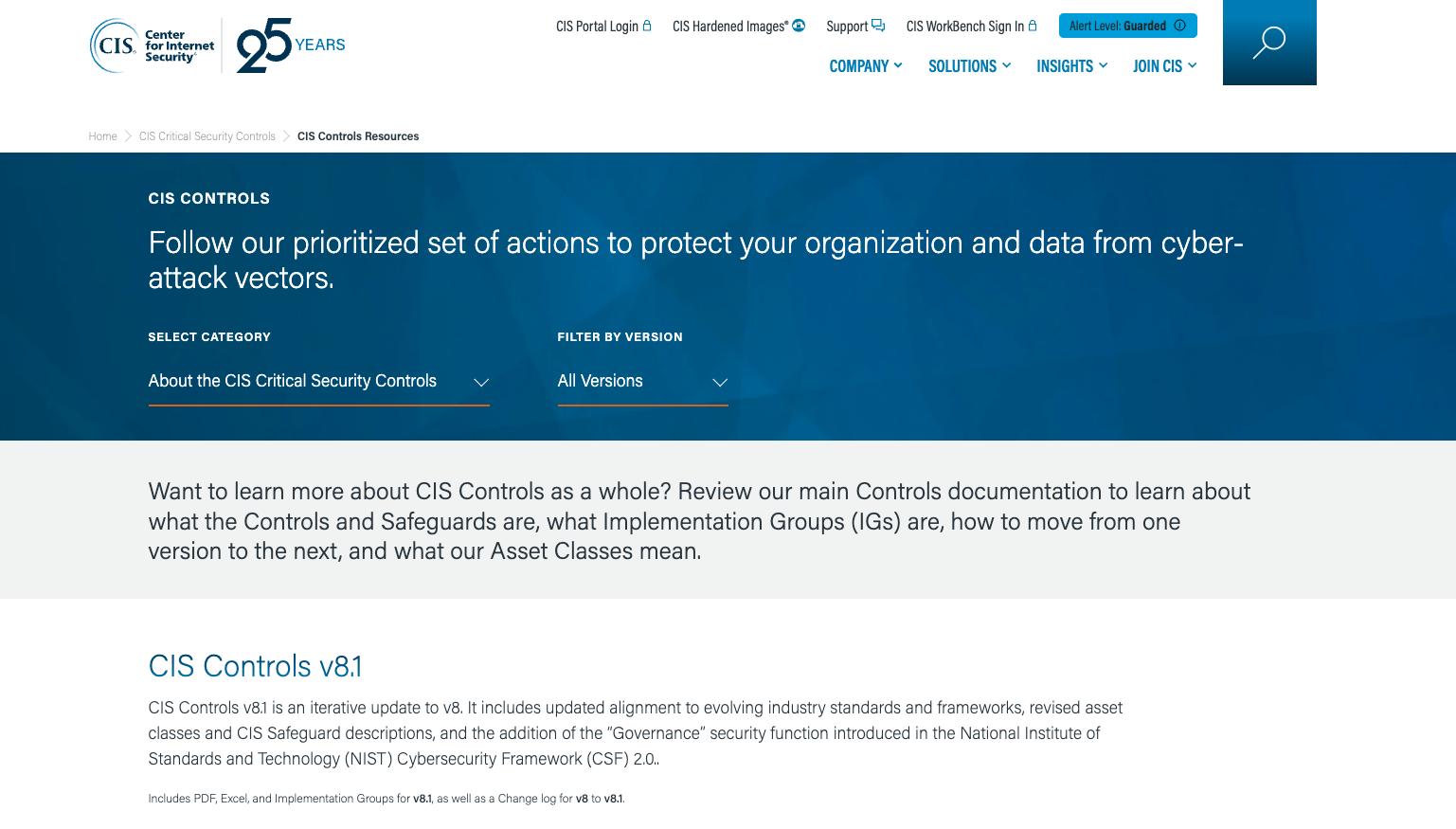Click lock icon beside CIS Portal Login

point(647,26)
